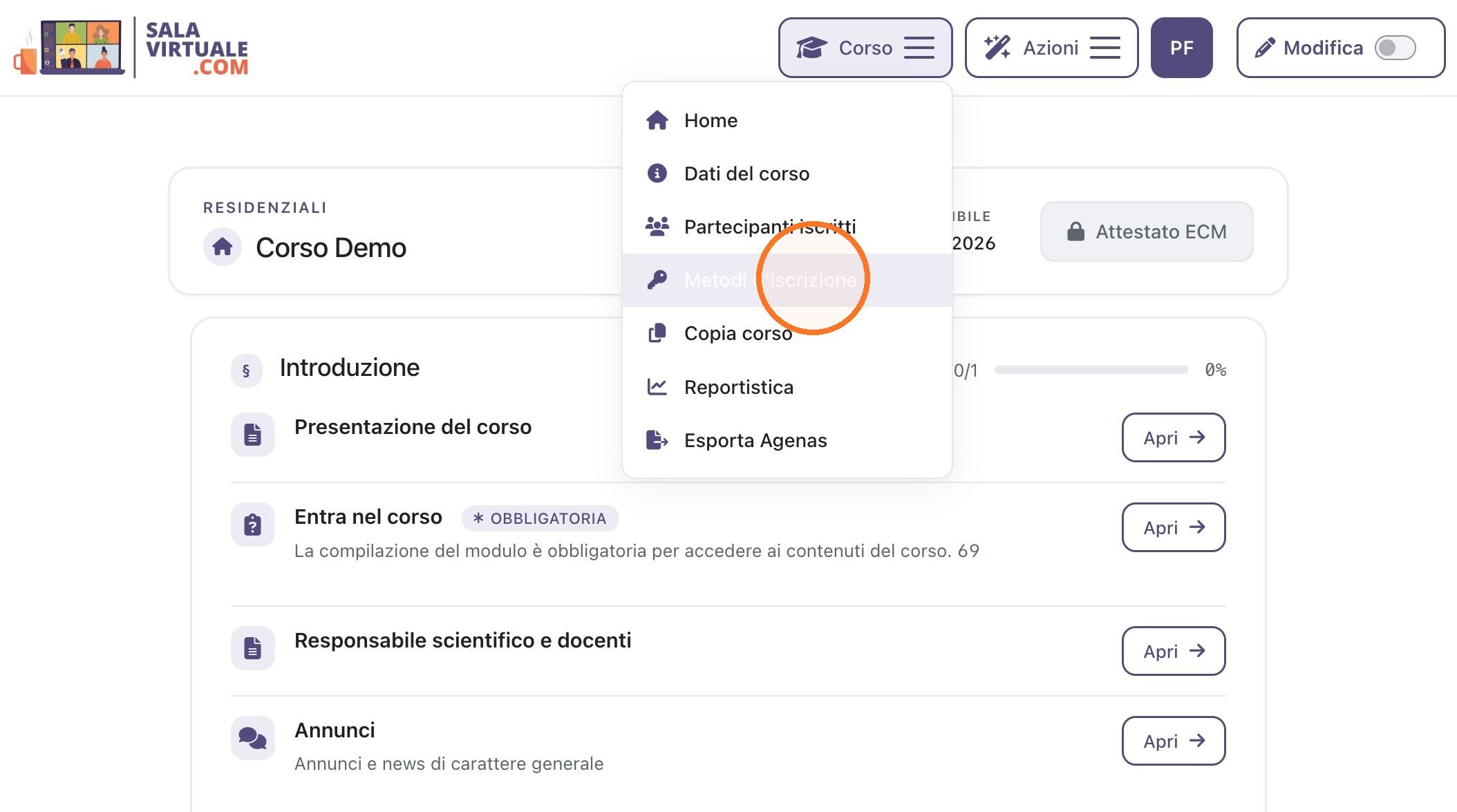Click the house icon next to Corso Demo
1457x812 pixels.
pos(223,247)
